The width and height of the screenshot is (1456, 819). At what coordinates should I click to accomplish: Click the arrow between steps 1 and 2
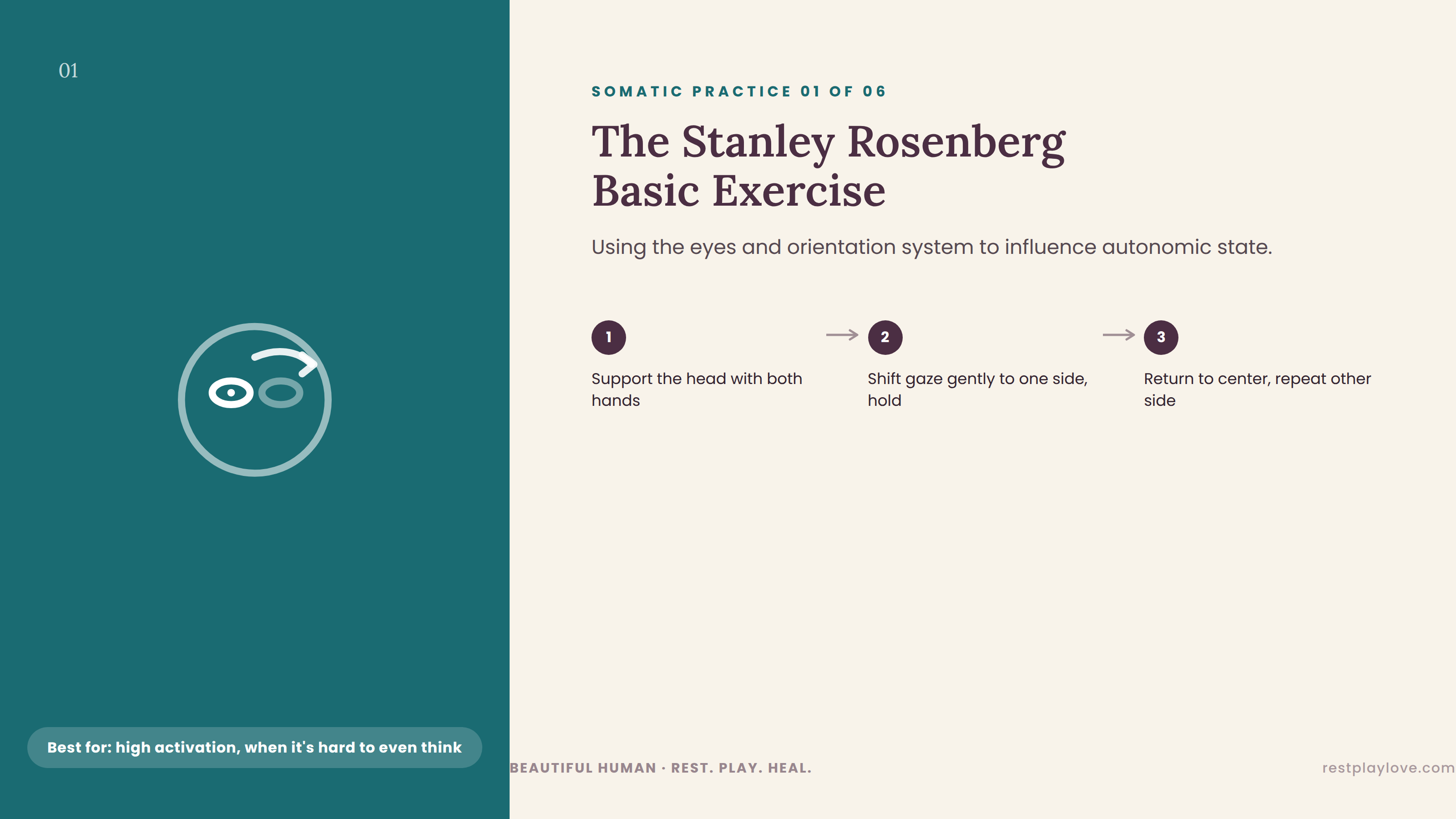click(x=842, y=335)
